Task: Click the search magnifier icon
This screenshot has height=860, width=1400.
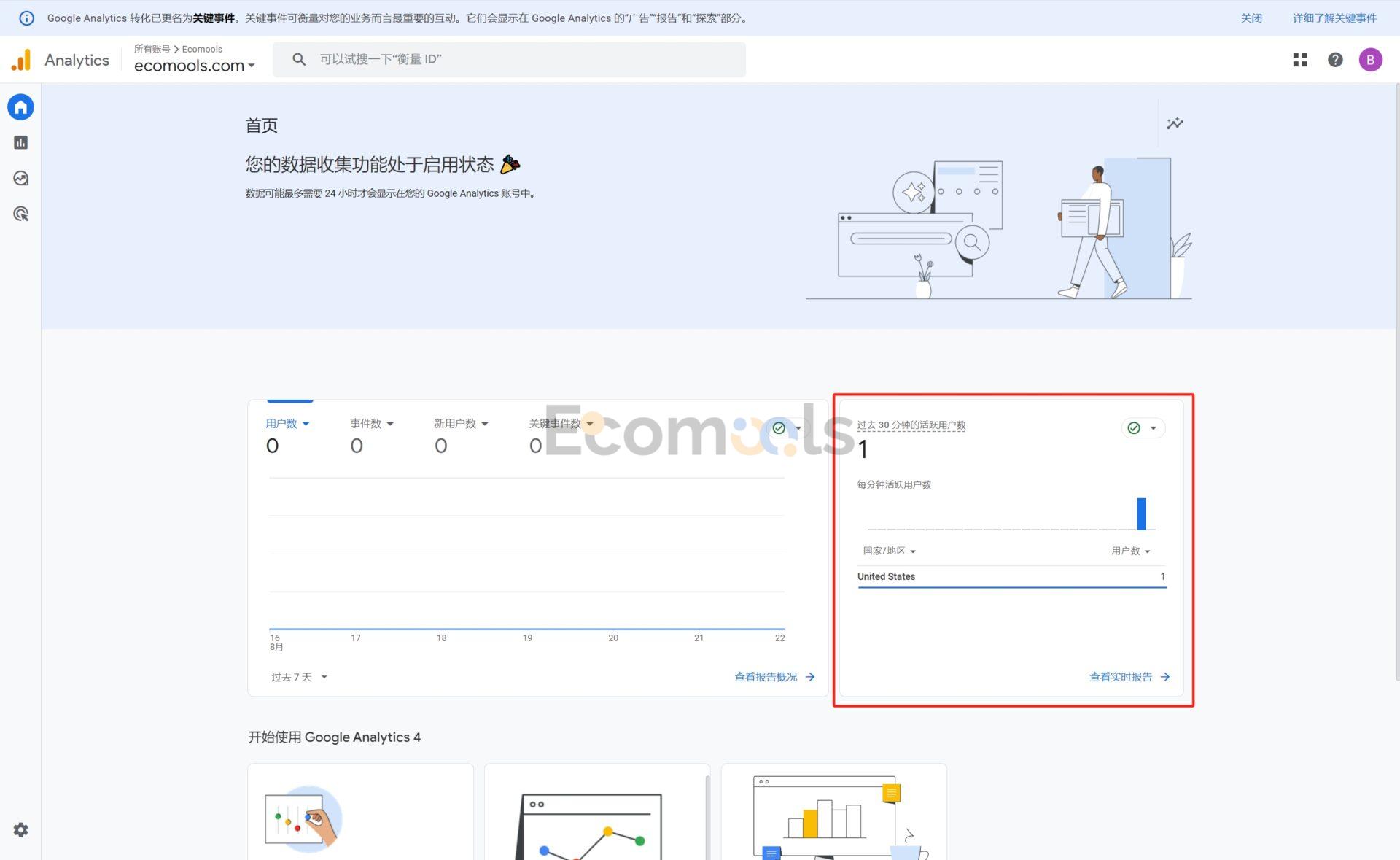Action: pos(299,59)
